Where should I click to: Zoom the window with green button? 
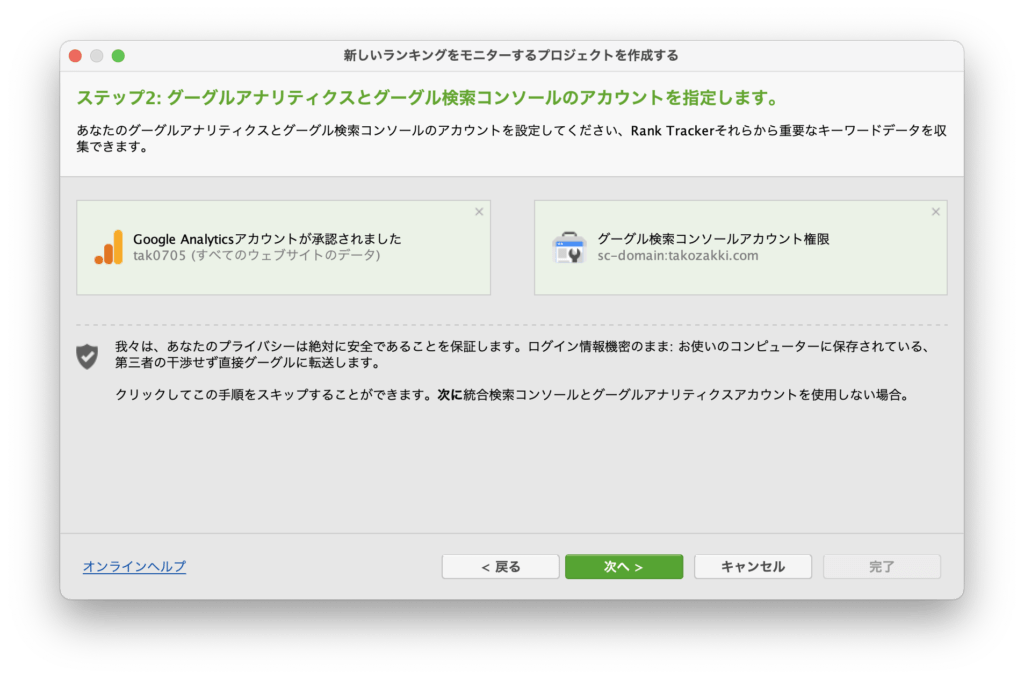click(x=118, y=56)
